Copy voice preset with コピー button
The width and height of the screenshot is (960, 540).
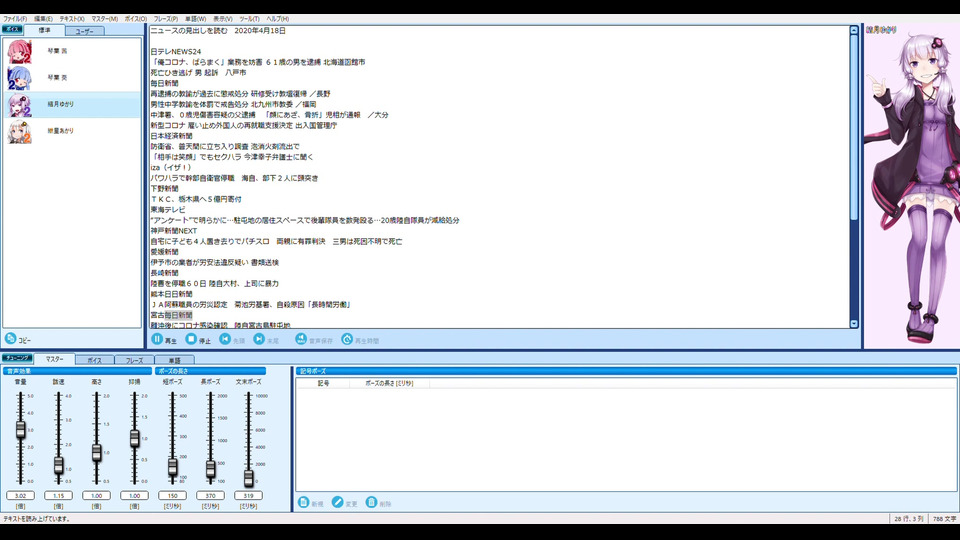[x=18, y=339]
